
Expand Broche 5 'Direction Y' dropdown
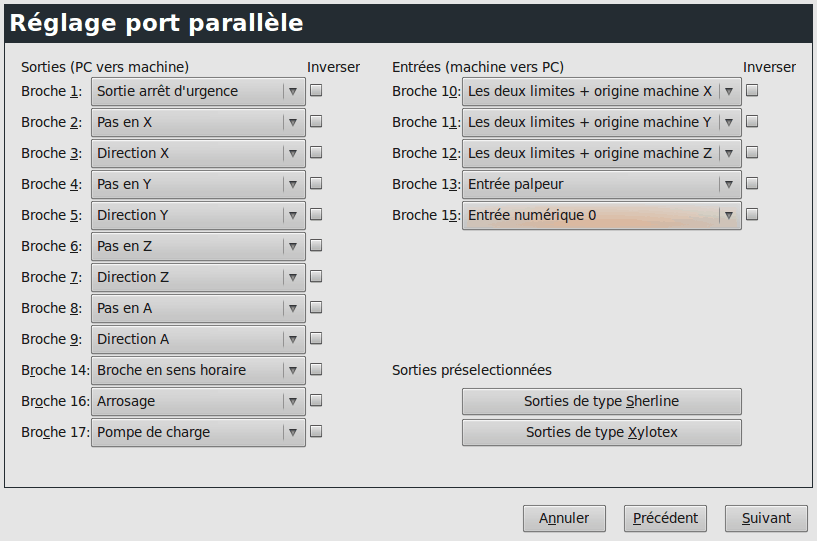(198, 216)
